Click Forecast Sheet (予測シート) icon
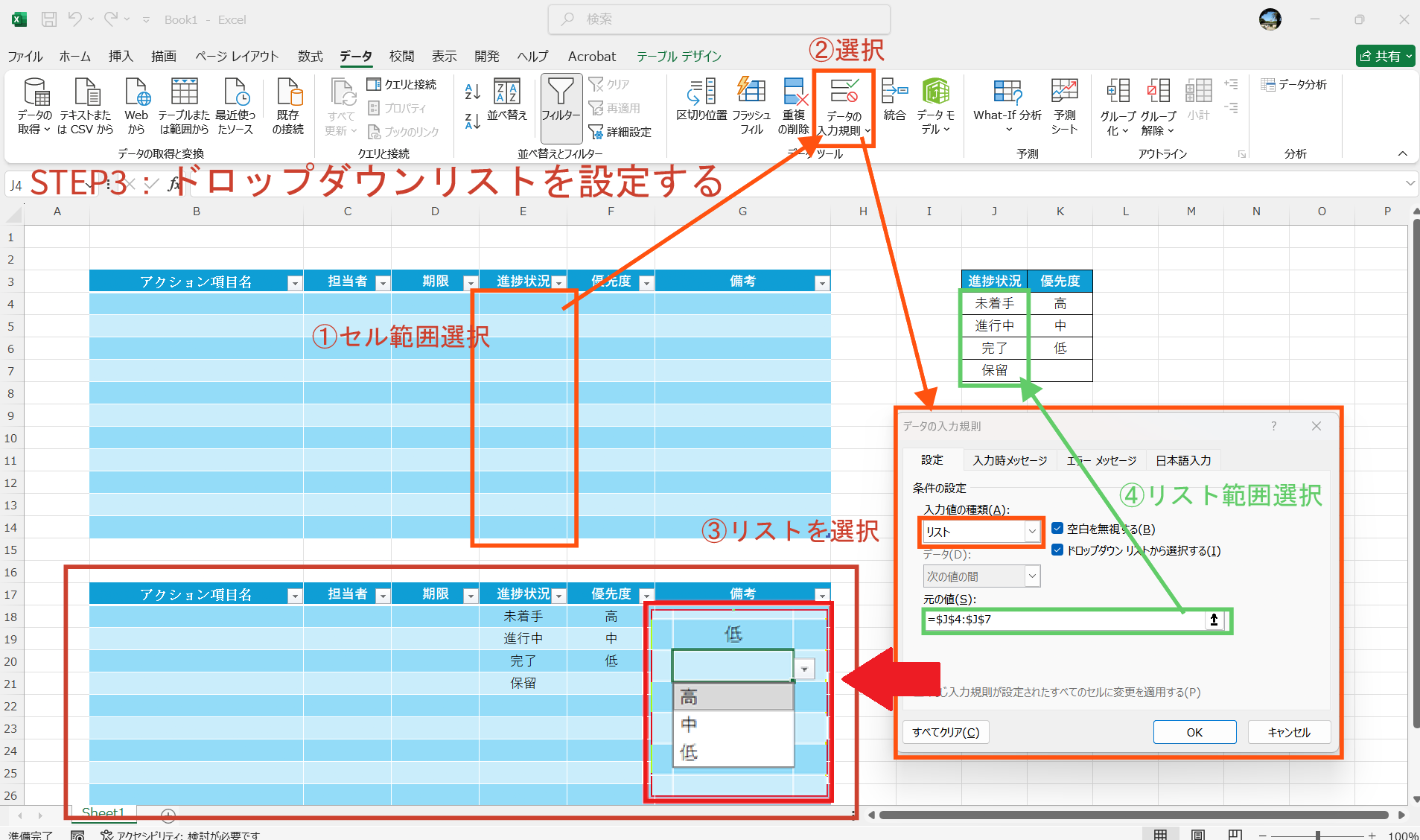Screen dimensions: 1420x840 pos(1065,106)
